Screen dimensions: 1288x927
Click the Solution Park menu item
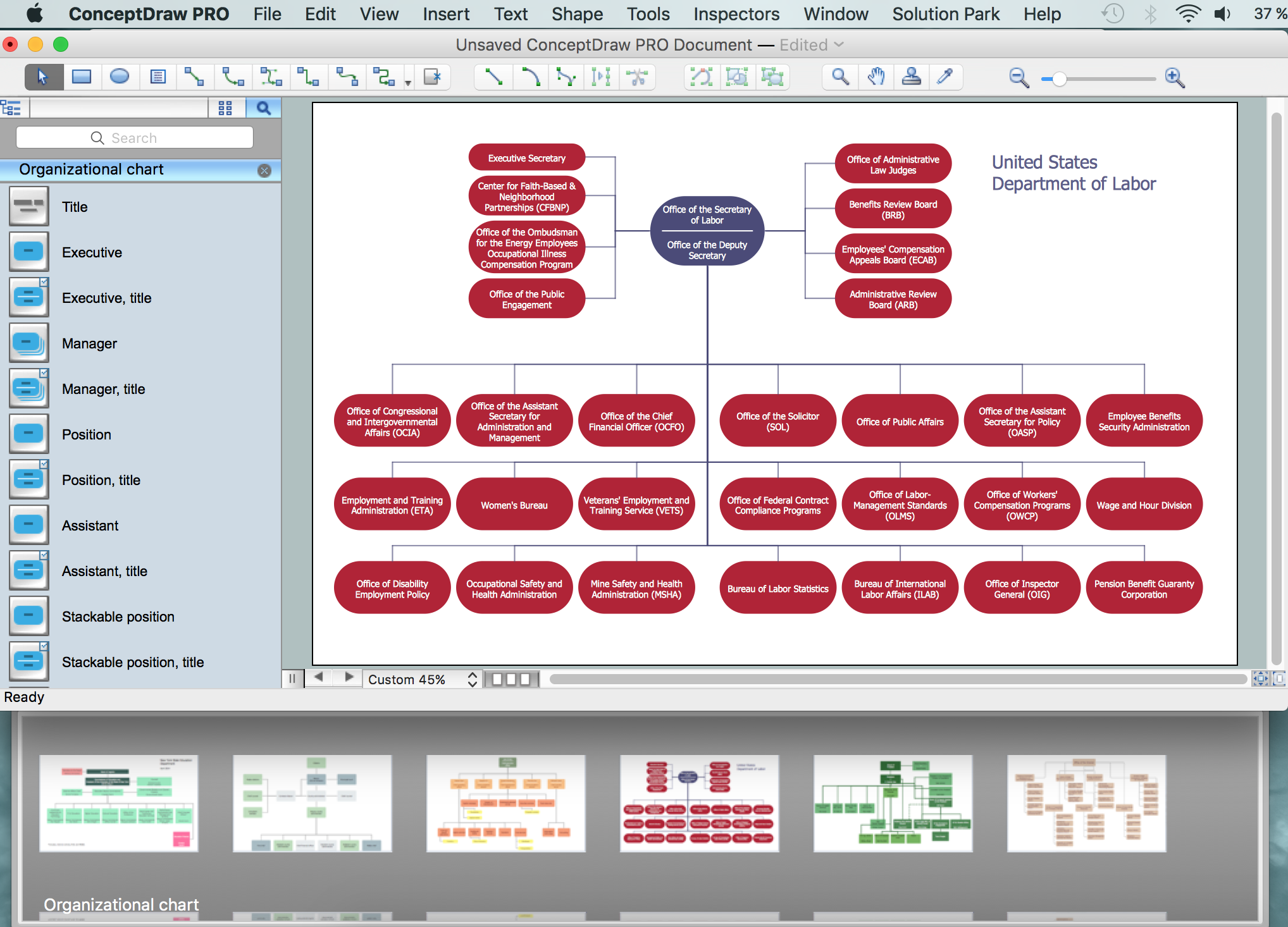pos(944,13)
